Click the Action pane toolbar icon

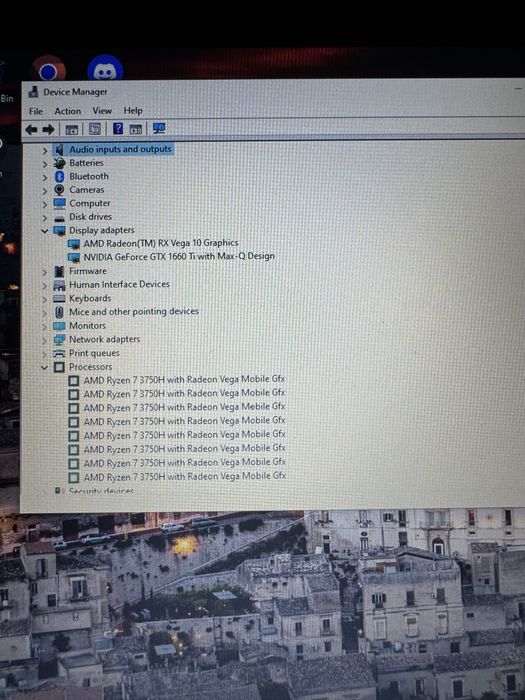coord(136,129)
